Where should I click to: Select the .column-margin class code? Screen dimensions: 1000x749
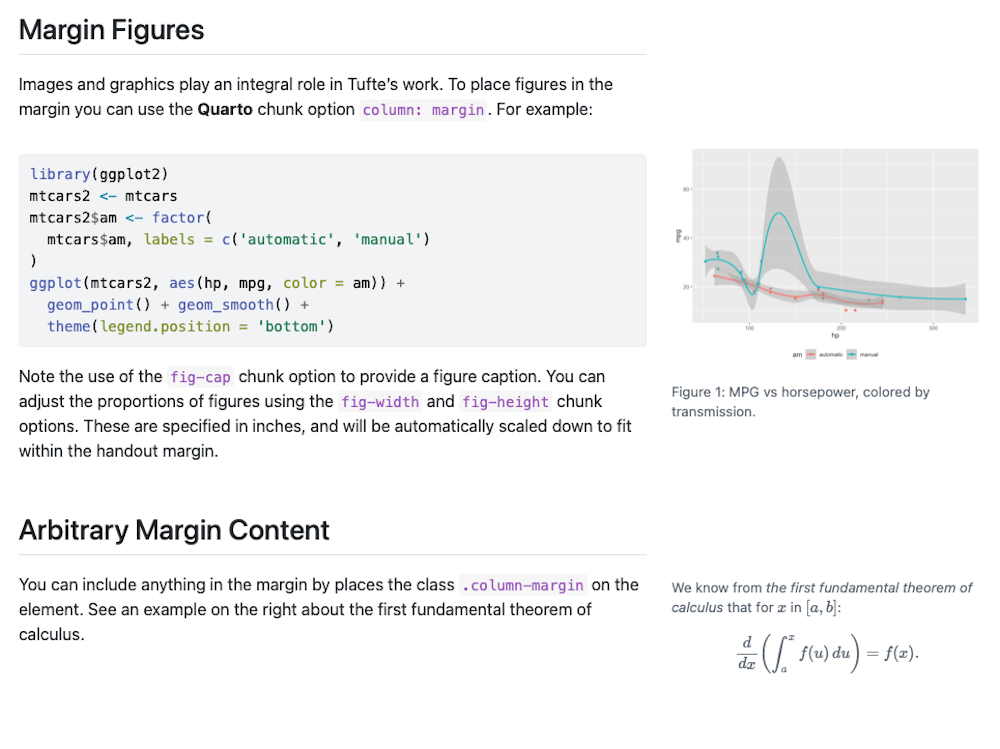click(523, 585)
